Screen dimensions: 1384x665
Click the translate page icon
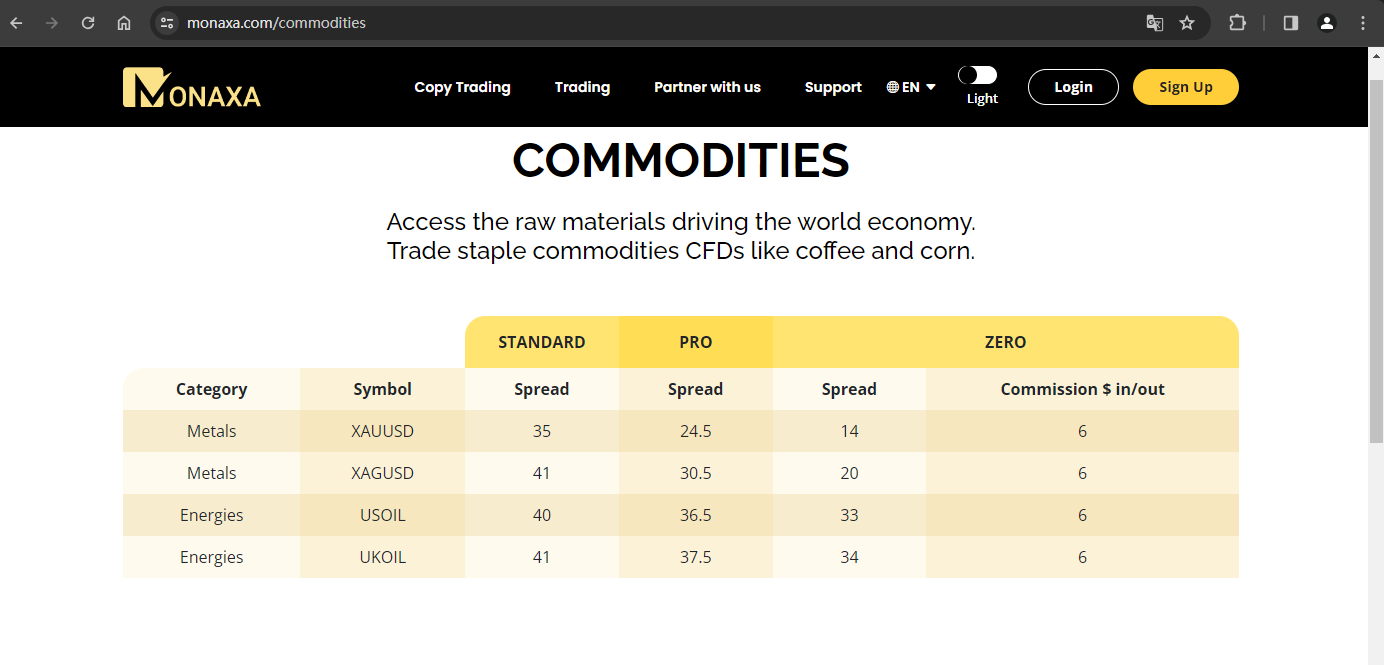coord(1155,23)
